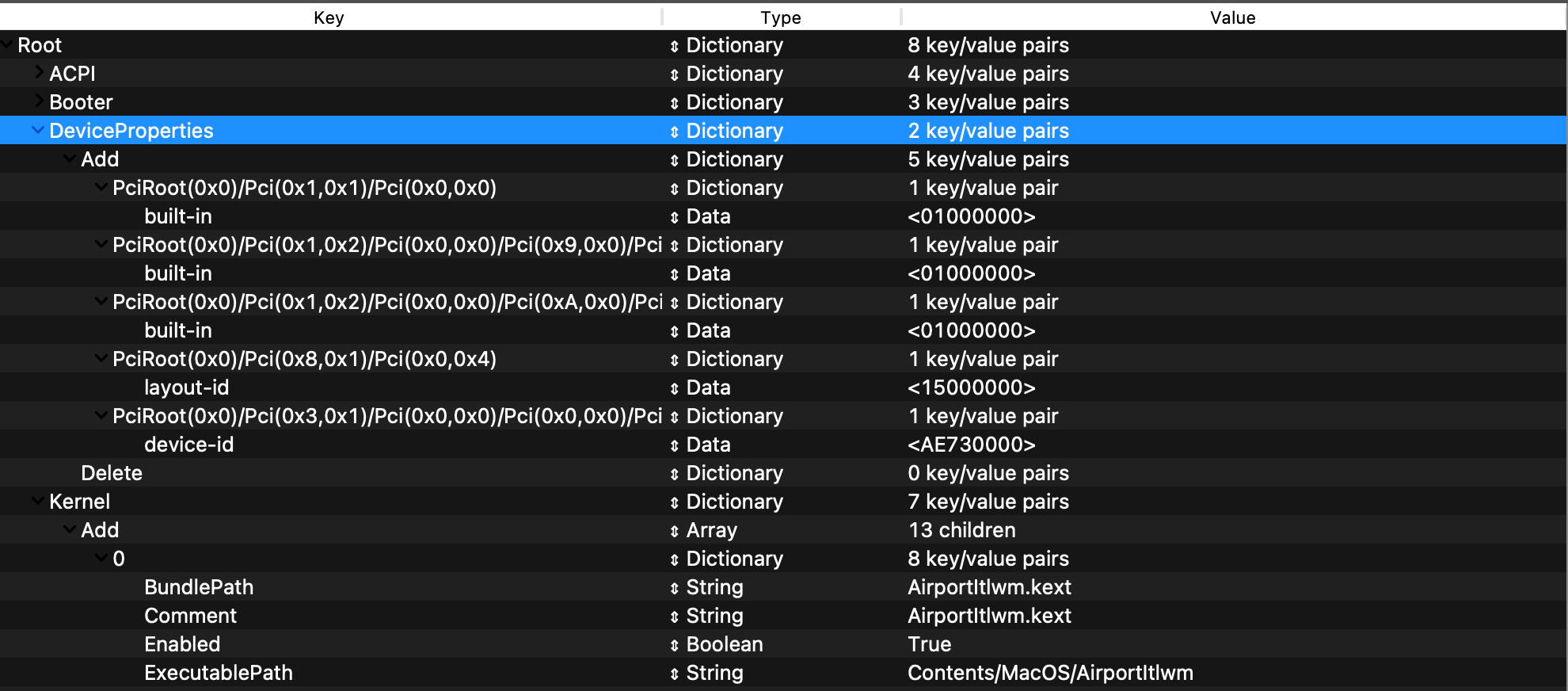This screenshot has width=1568, height=691.
Task: Collapse the Kernel section arrow
Action: coord(37,501)
